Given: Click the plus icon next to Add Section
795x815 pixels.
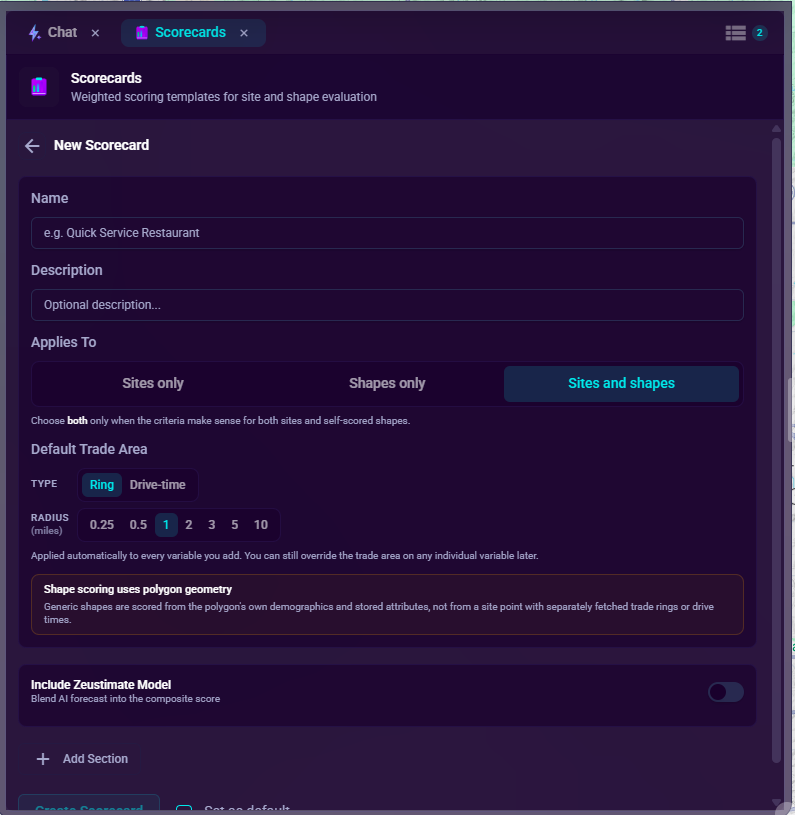Looking at the screenshot, I should 43,759.
